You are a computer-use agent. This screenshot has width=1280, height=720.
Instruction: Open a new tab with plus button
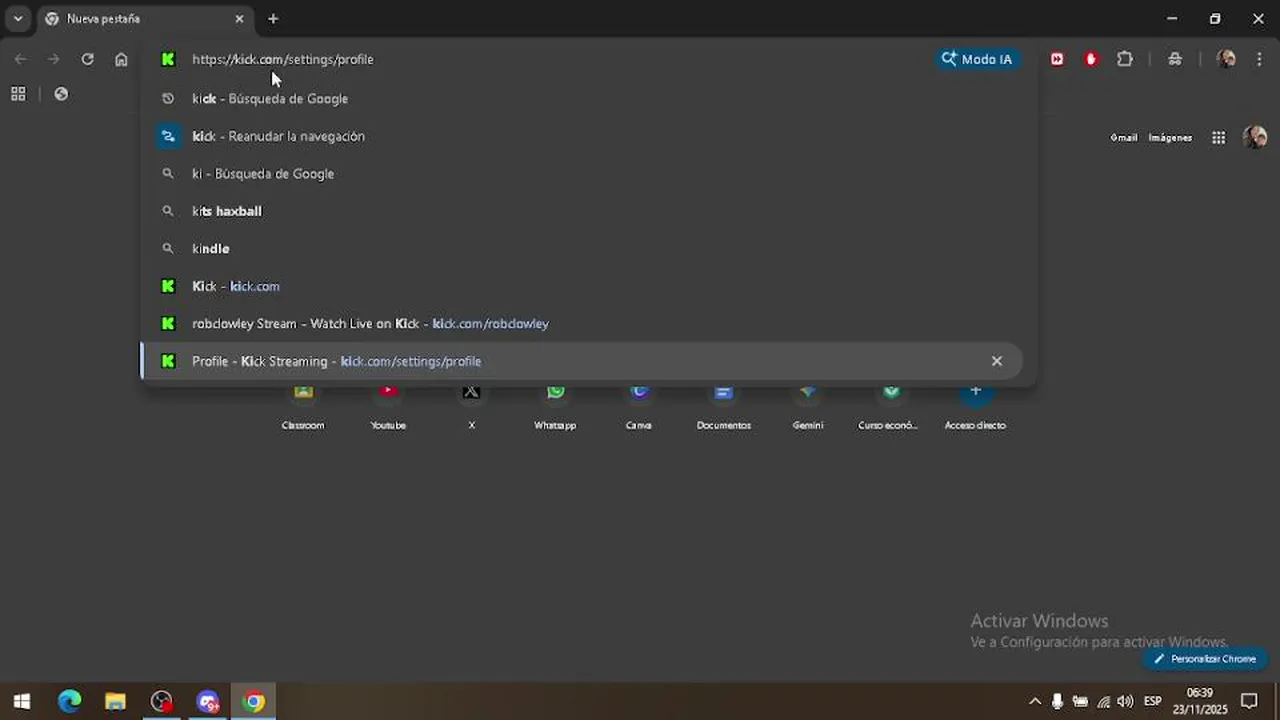click(273, 19)
